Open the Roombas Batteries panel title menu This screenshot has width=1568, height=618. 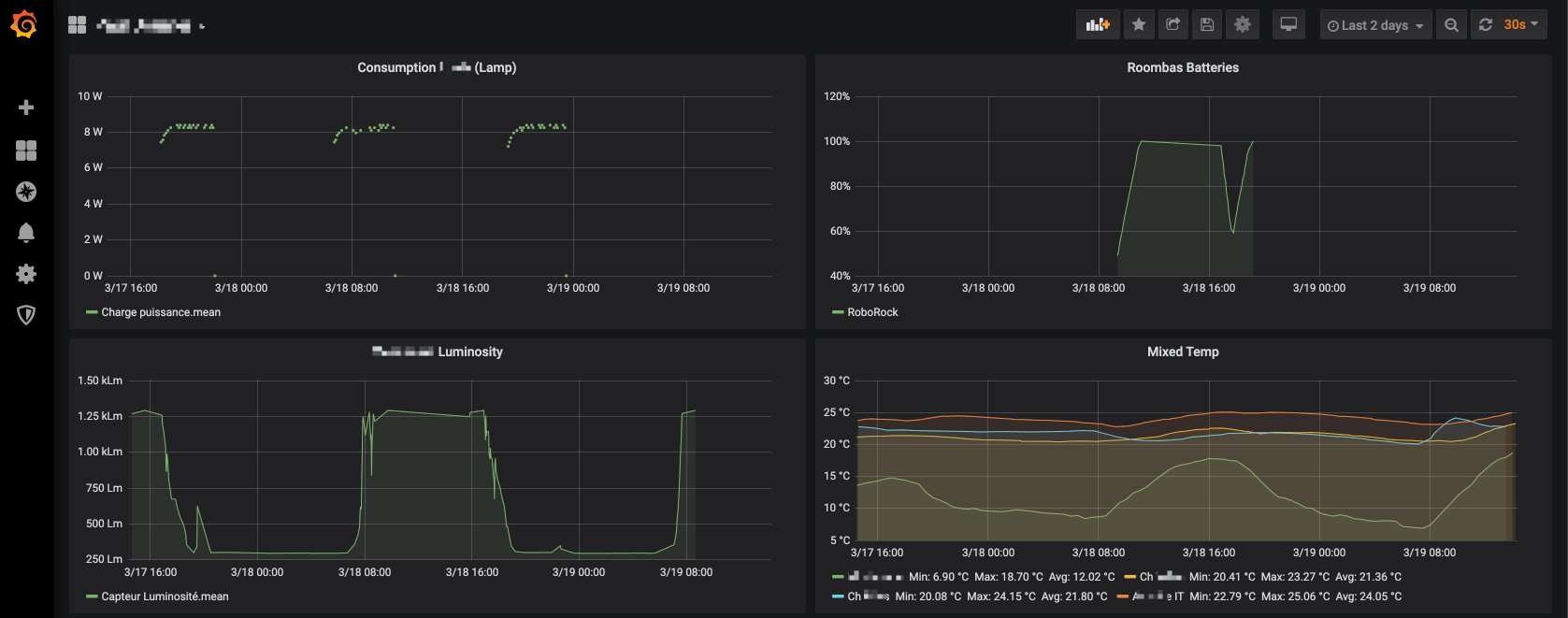(x=1183, y=67)
